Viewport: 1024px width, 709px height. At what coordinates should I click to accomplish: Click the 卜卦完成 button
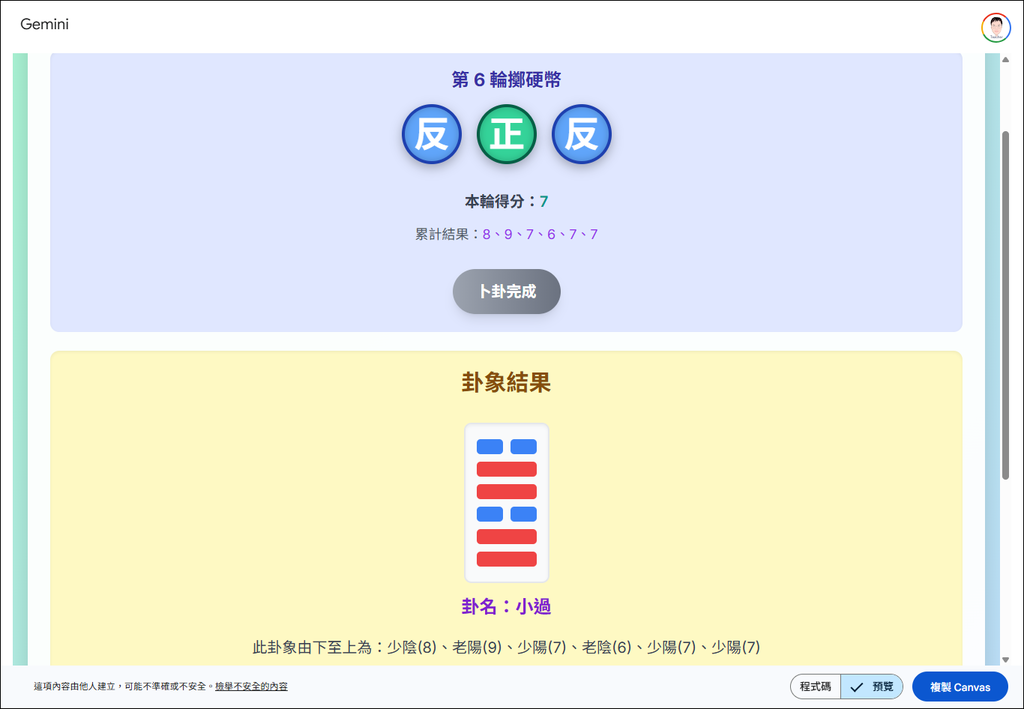click(x=507, y=291)
